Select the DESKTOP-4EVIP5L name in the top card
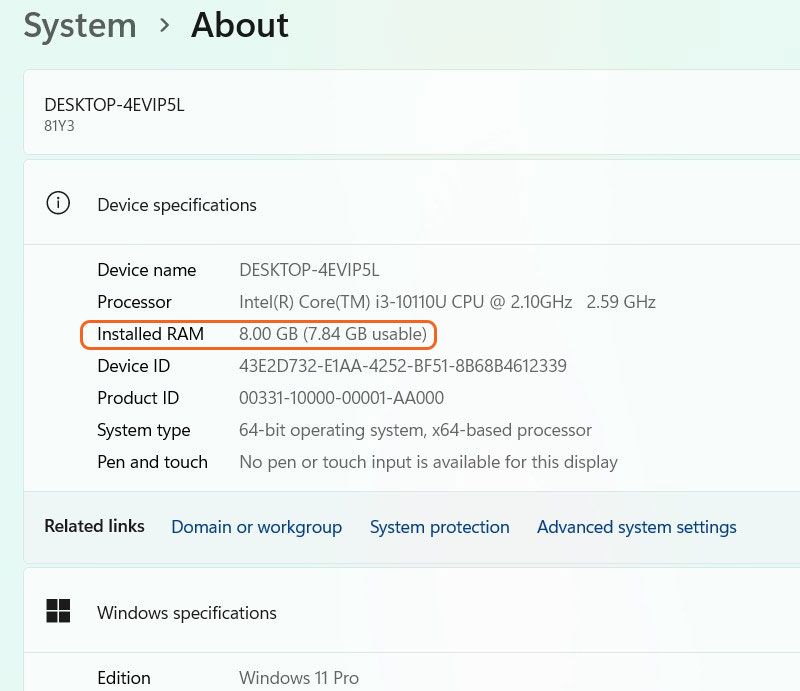 click(114, 105)
